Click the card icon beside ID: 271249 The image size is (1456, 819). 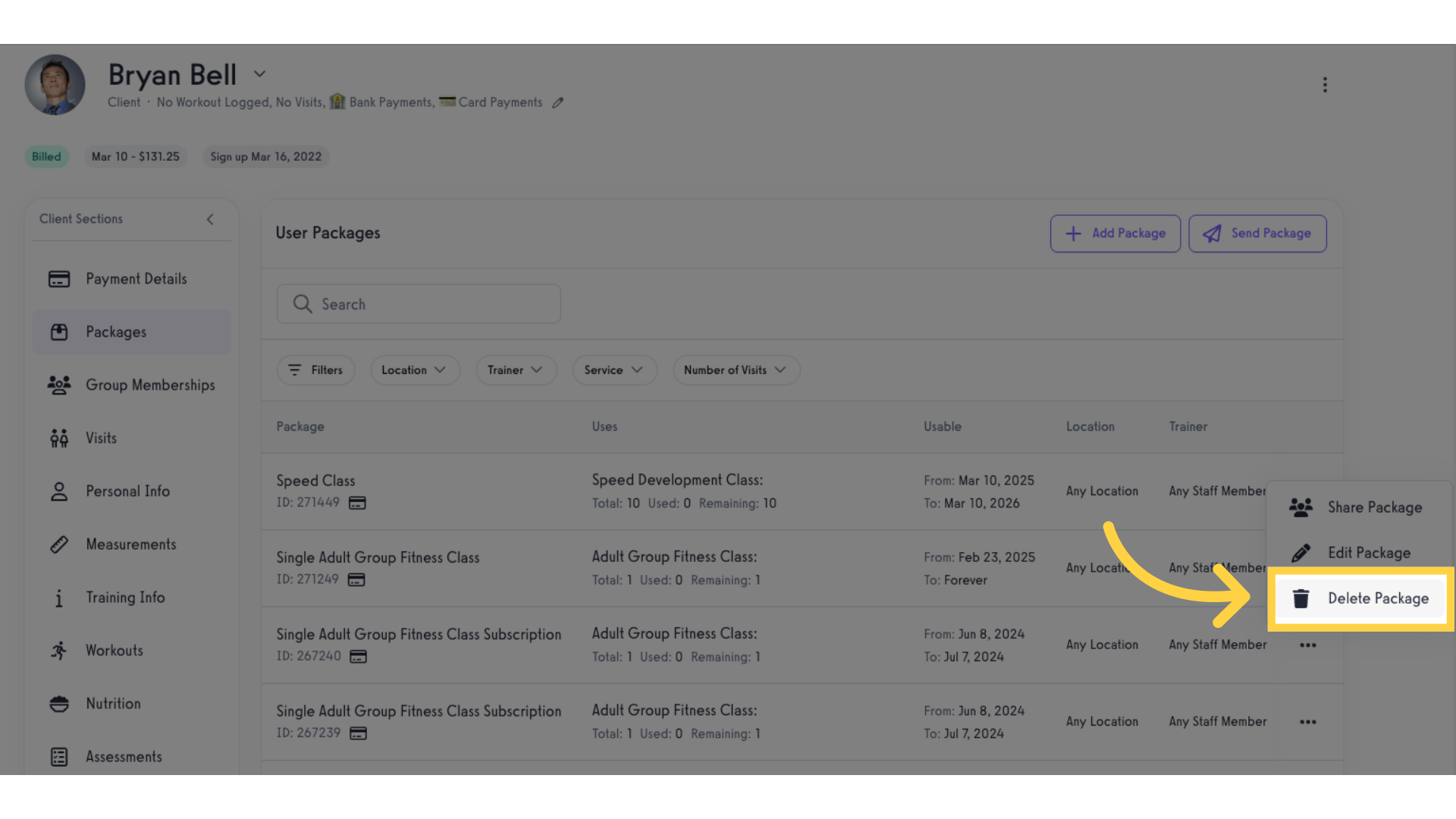point(356,580)
